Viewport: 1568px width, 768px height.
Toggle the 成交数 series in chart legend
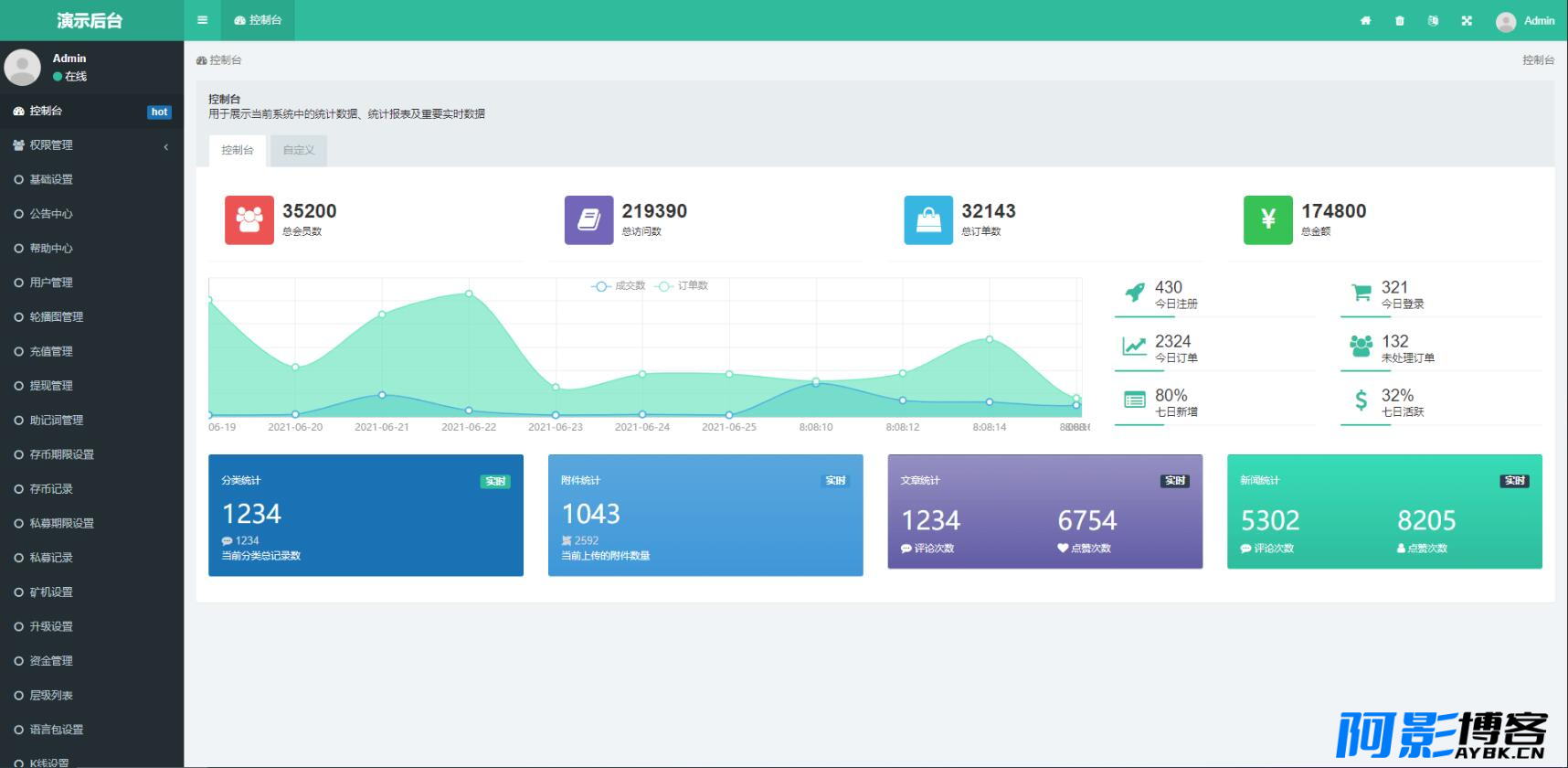pos(619,286)
